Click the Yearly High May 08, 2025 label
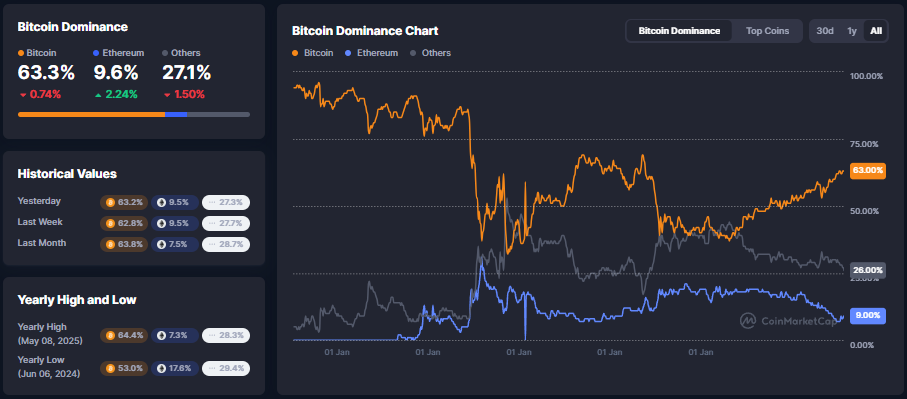The width and height of the screenshot is (907, 399). click(50, 334)
